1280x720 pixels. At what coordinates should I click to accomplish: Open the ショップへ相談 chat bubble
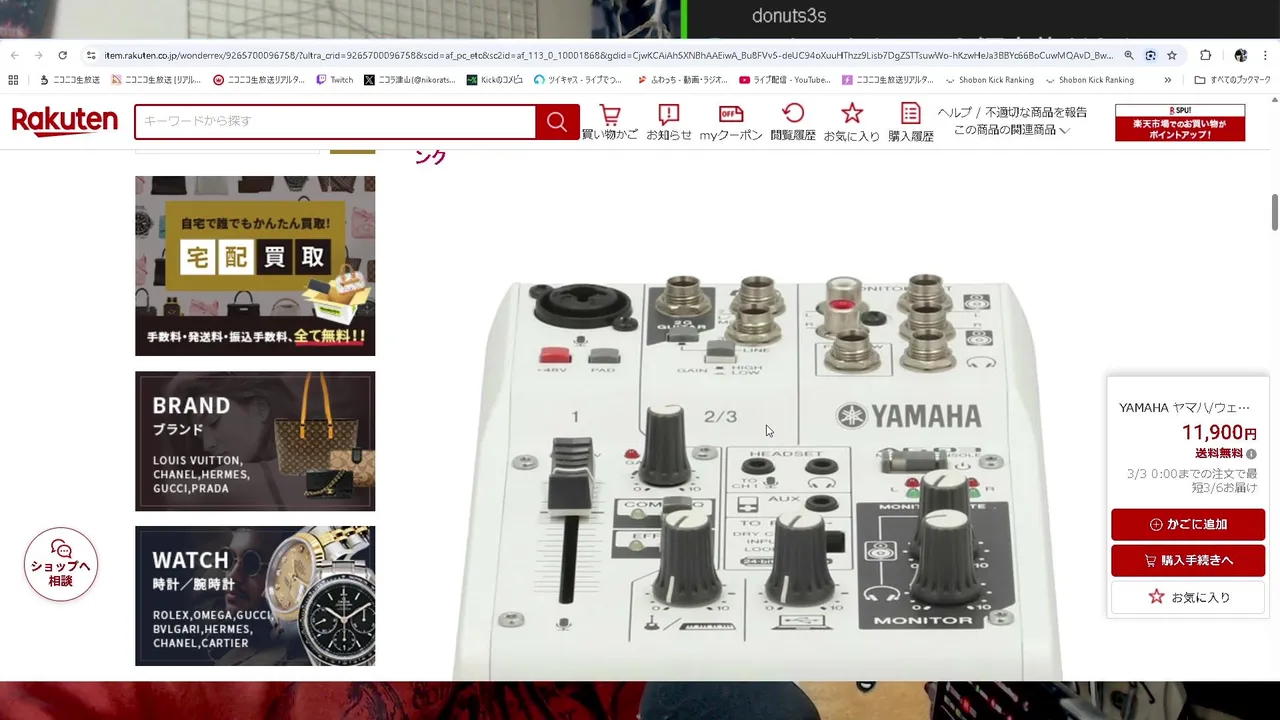coord(61,564)
